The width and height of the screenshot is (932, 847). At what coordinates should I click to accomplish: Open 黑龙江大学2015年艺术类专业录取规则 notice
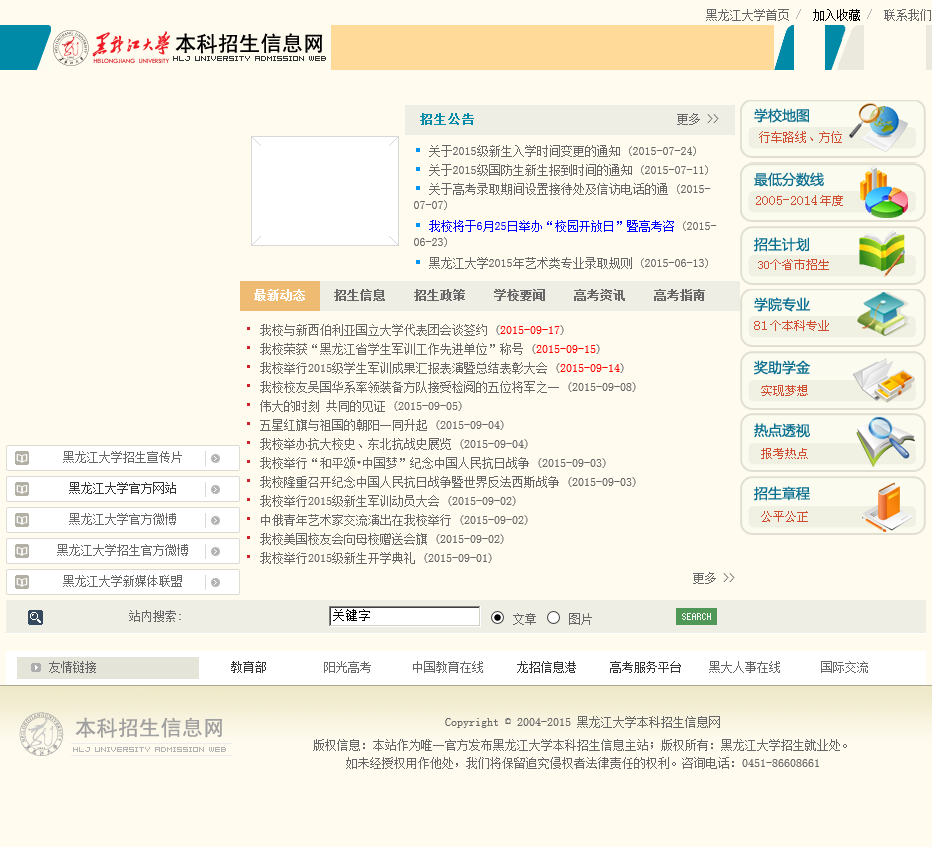[530, 263]
